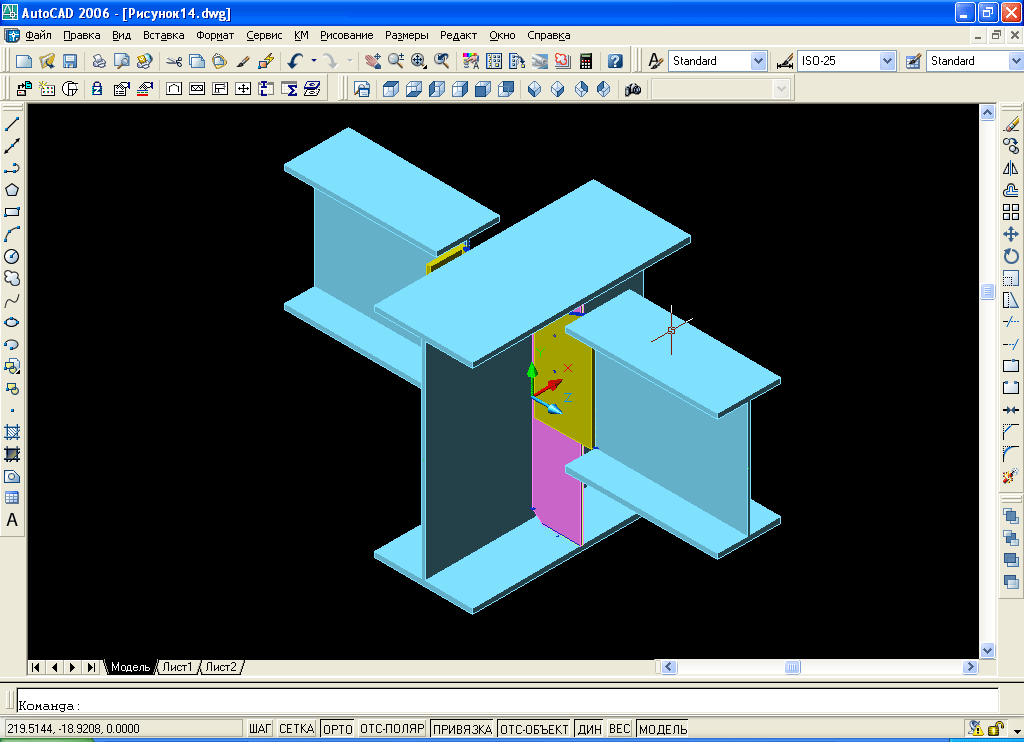Screen dimensions: 1024x742
Task: Switch to the Лист1 layout tab
Action: coord(179,667)
